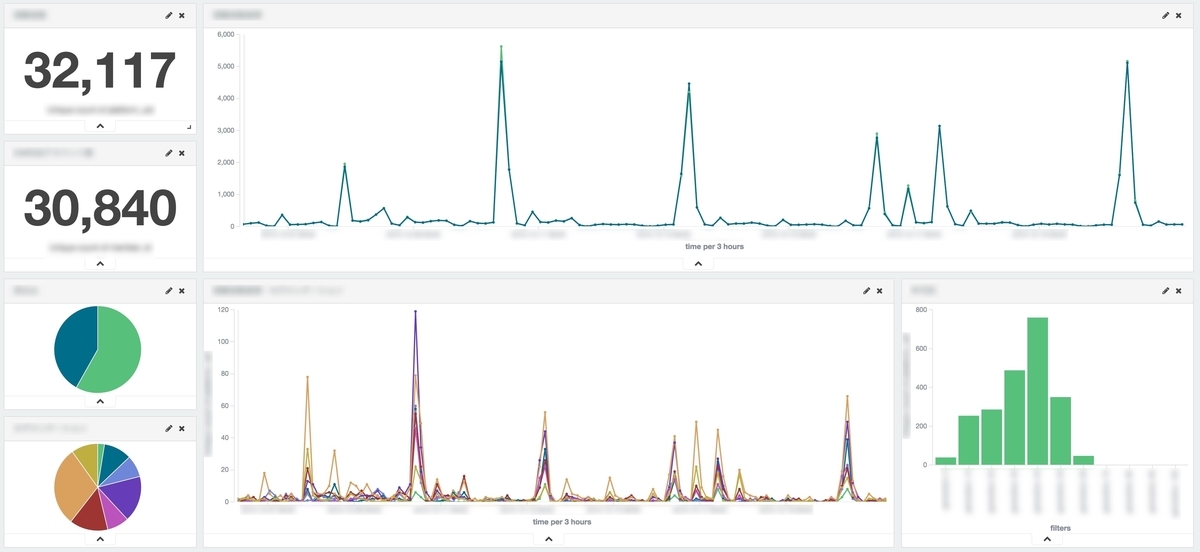Close the single-line chart panel with X icon

click(1179, 16)
